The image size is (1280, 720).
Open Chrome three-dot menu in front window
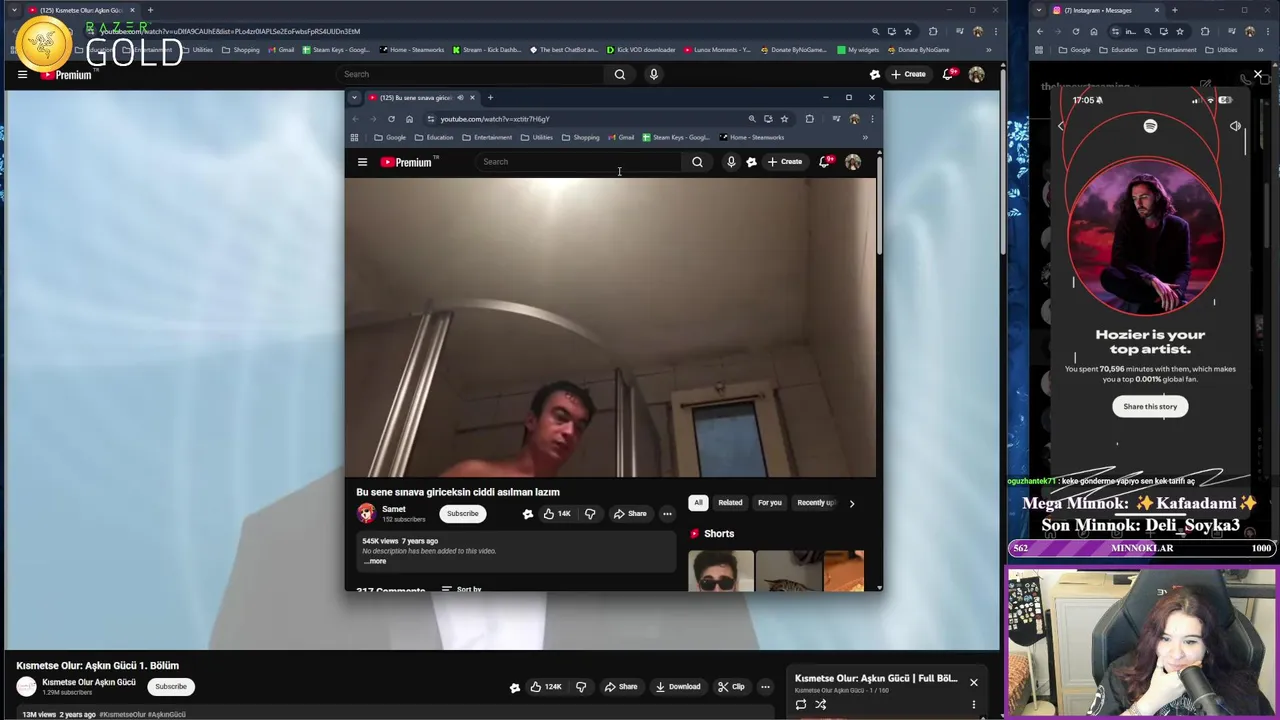[x=872, y=119]
